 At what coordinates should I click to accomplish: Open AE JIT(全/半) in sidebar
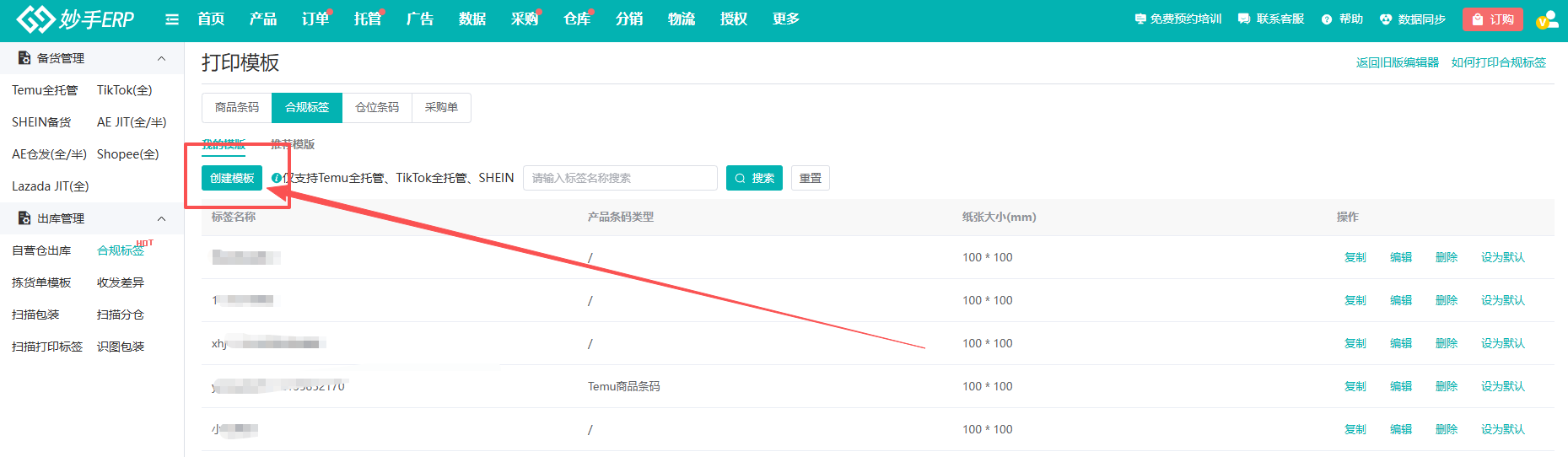(x=132, y=122)
